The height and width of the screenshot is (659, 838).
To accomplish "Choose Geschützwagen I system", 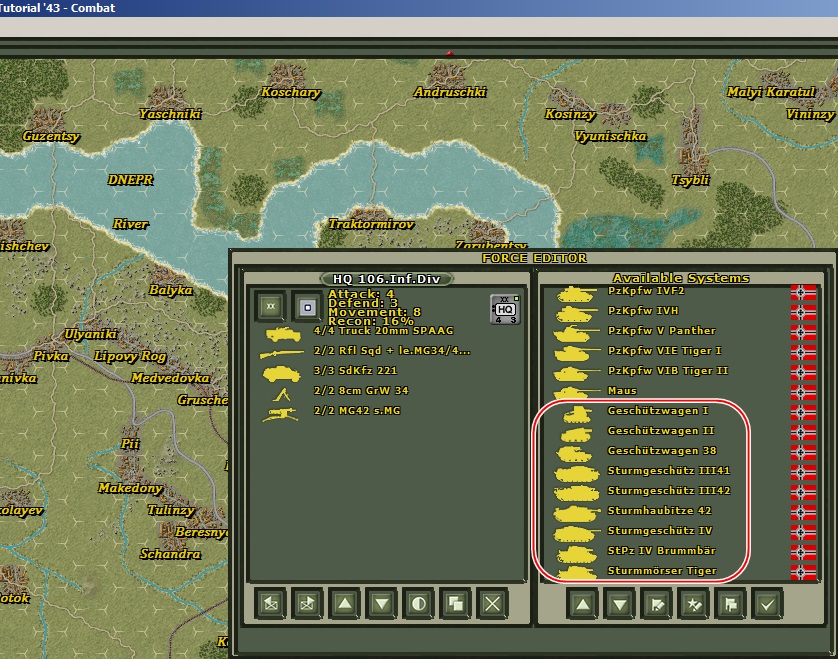I will click(658, 410).
